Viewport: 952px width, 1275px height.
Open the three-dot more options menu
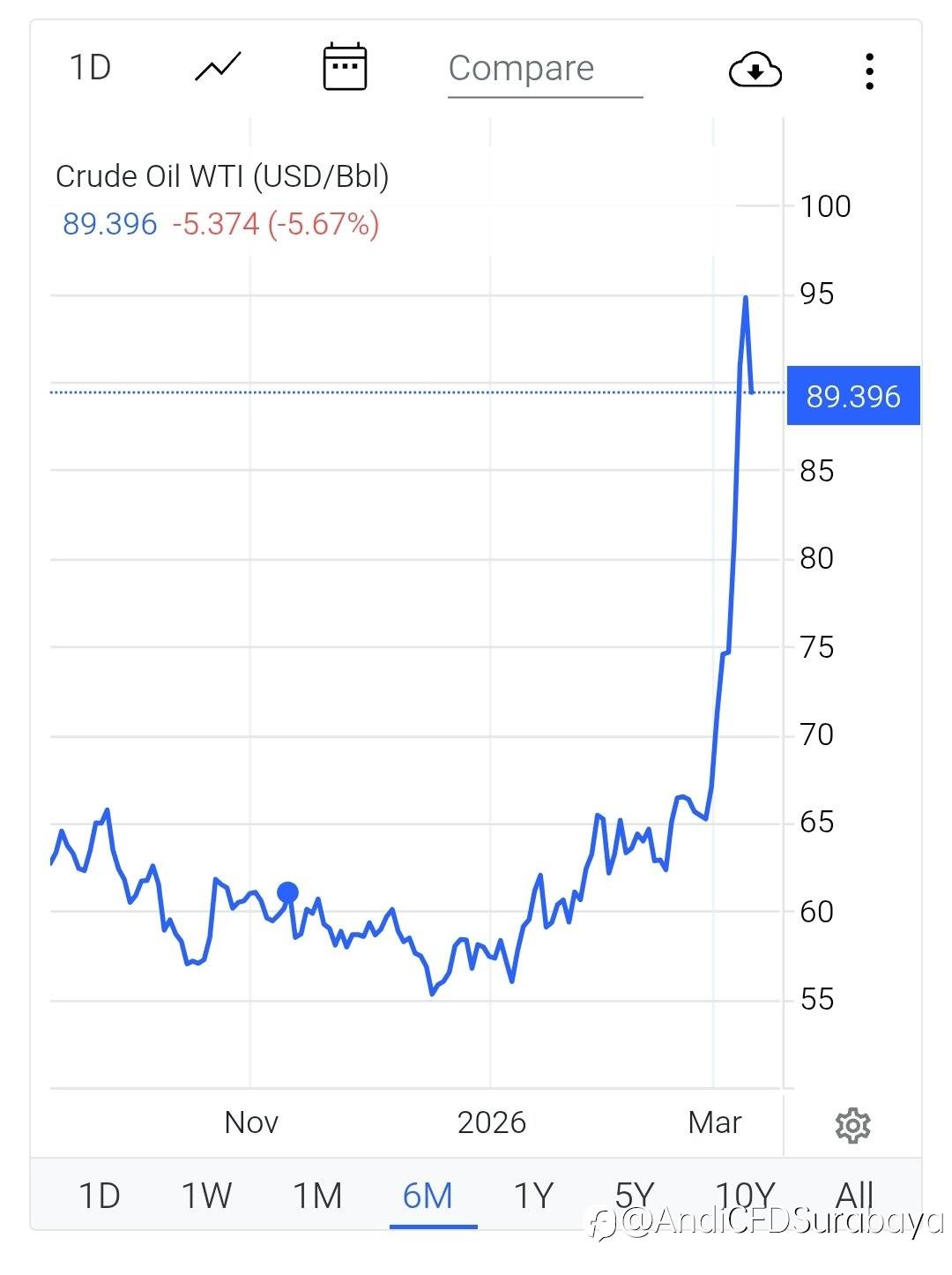pyautogui.click(x=869, y=71)
